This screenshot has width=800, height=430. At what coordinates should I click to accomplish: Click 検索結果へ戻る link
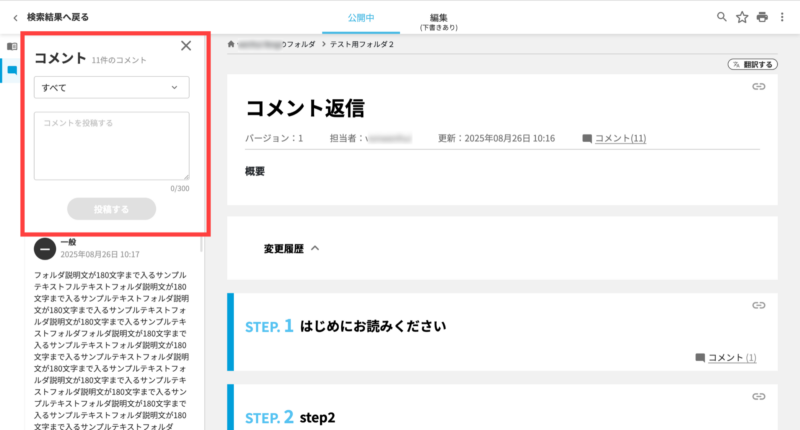58,17
